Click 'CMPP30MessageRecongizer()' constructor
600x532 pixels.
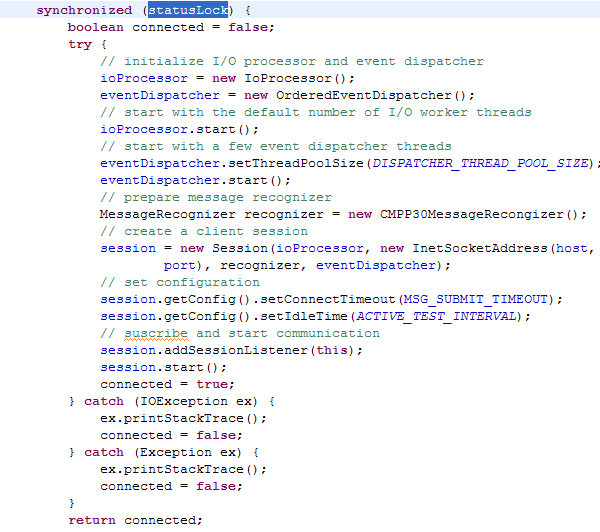pos(479,214)
